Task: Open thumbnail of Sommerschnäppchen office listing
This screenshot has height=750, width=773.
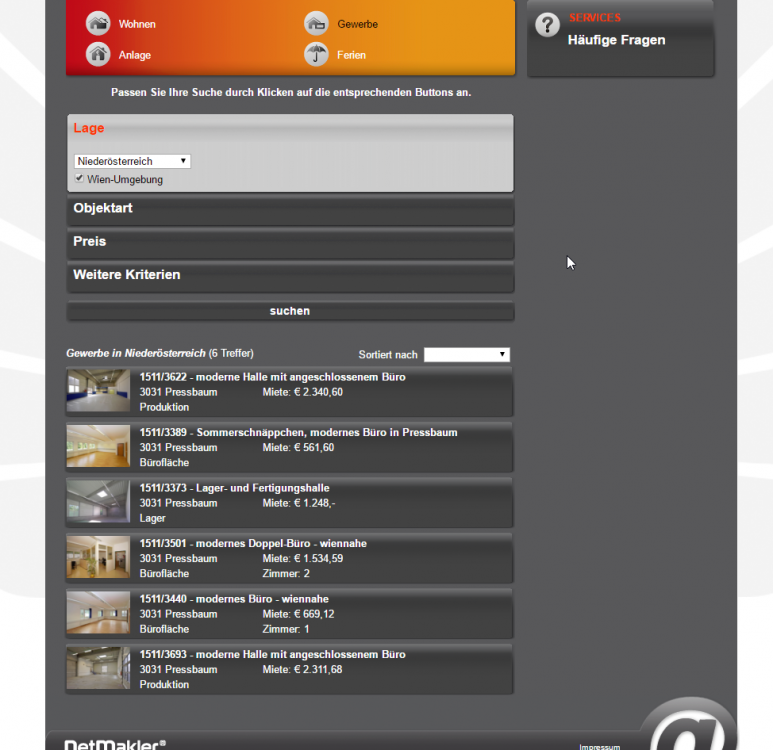Action: click(x=98, y=446)
